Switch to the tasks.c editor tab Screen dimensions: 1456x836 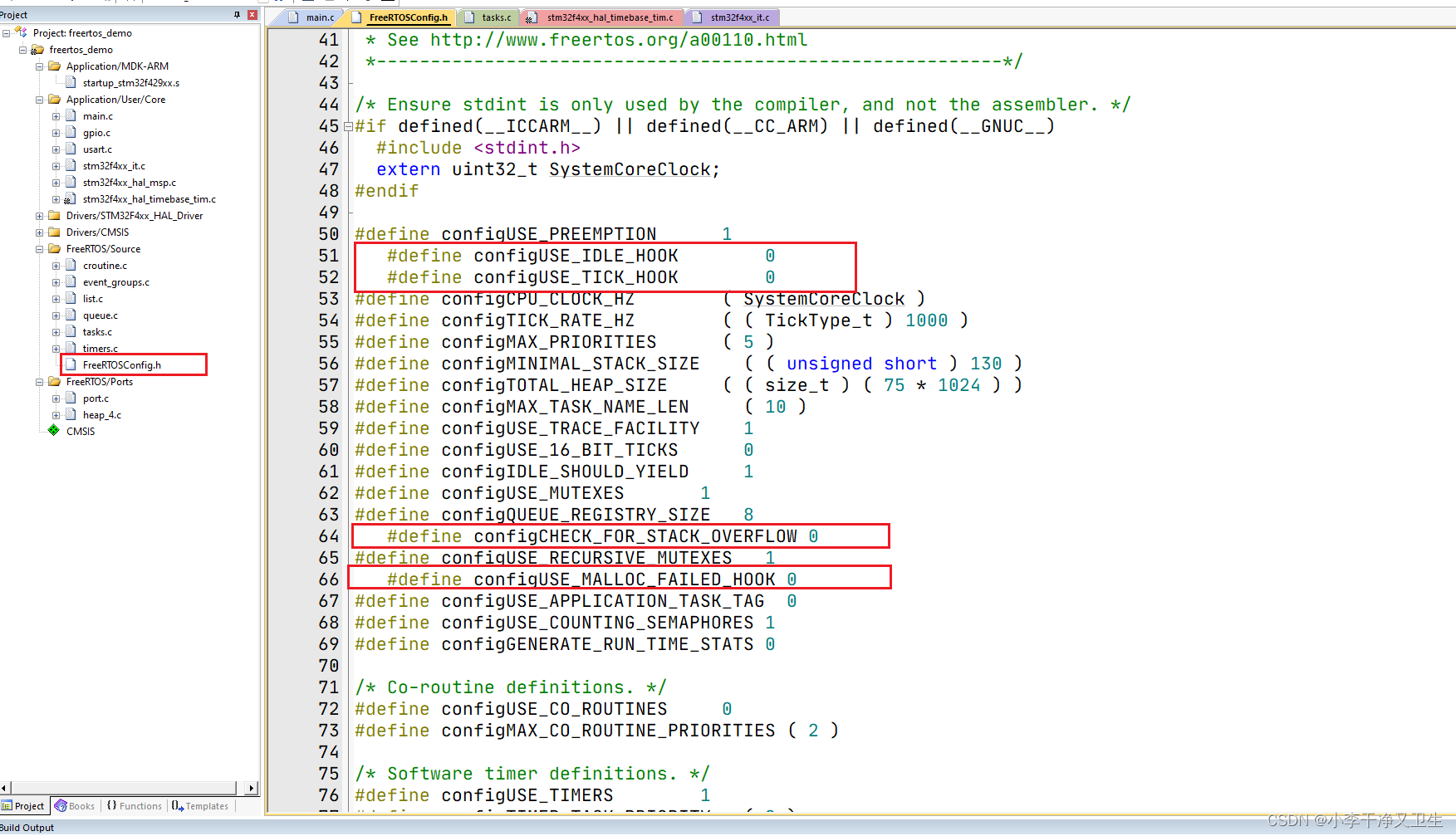coord(490,17)
